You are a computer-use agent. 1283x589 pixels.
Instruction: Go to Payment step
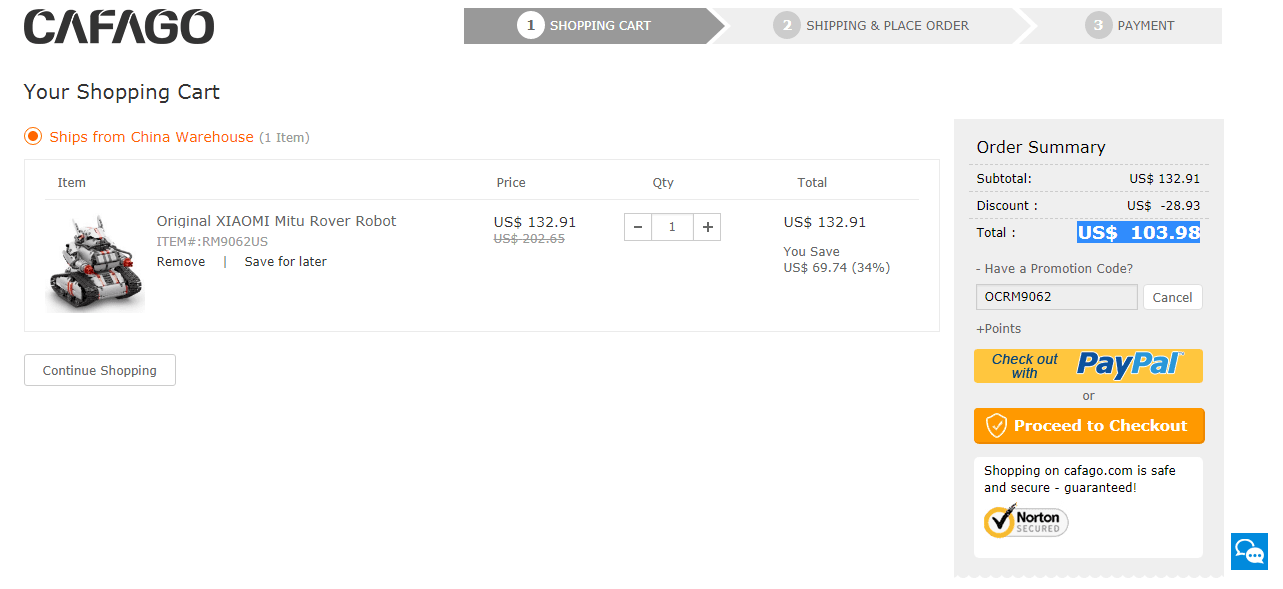[x=1128, y=26]
